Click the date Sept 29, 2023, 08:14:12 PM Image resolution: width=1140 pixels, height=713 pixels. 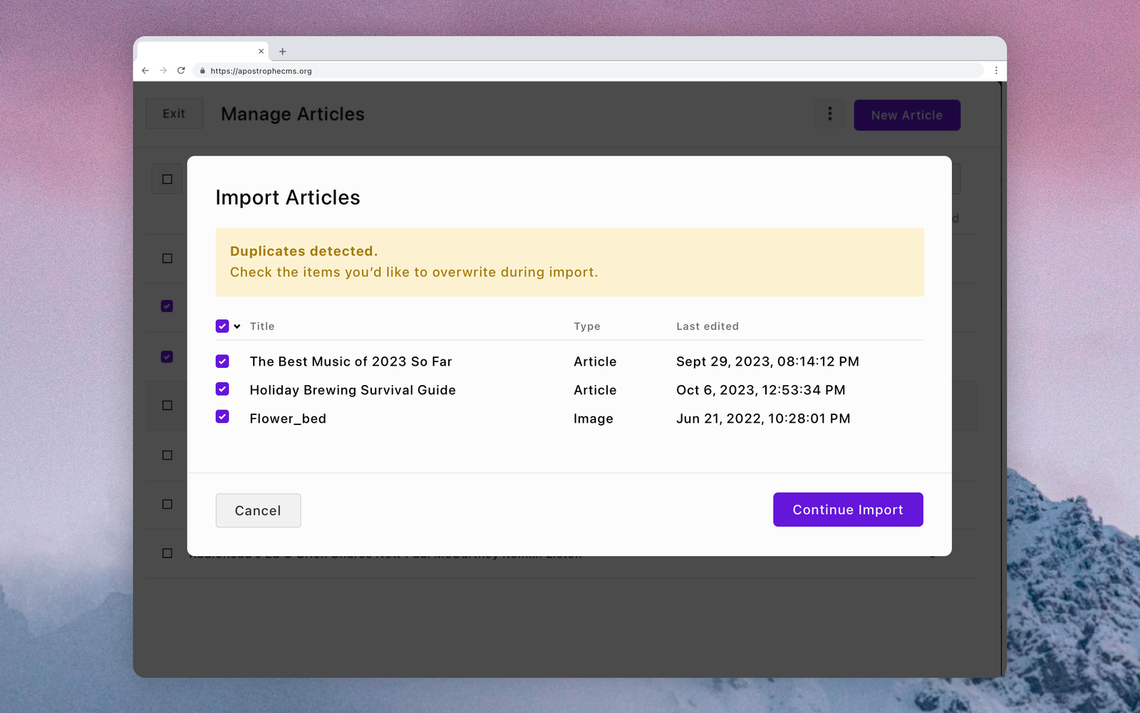tap(768, 361)
